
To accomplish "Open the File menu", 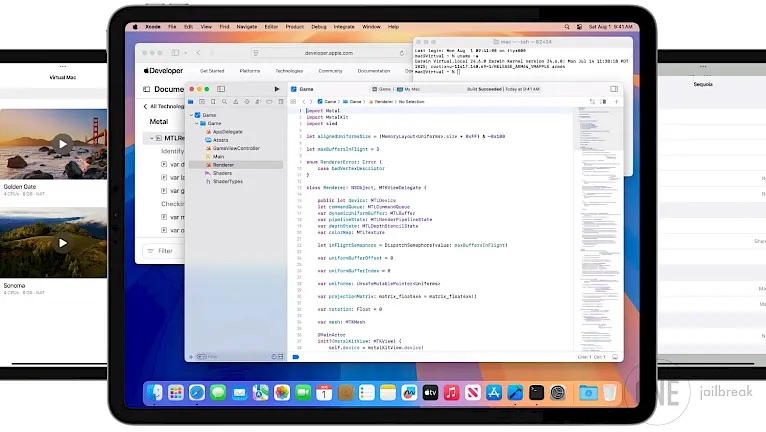I will click(172, 27).
